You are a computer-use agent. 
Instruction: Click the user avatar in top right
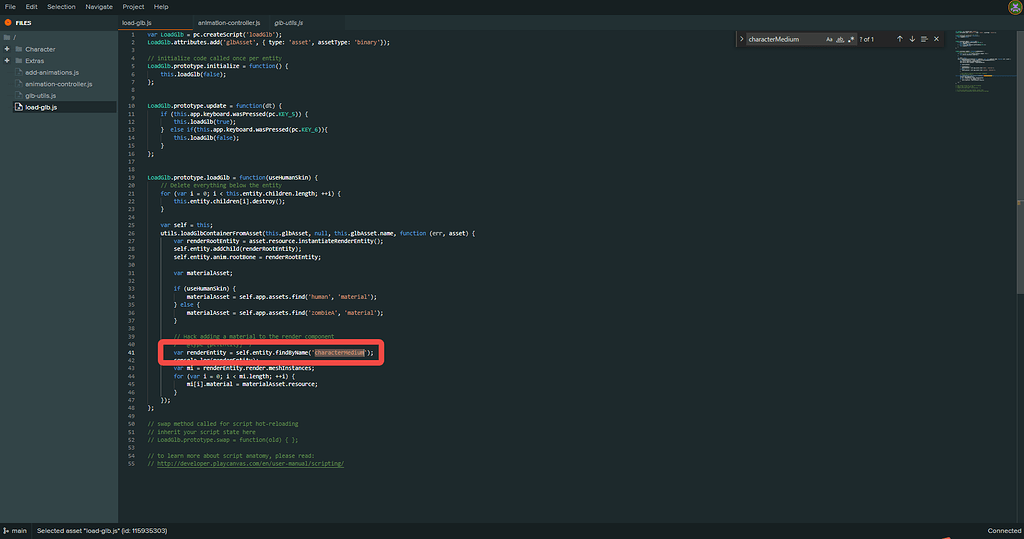1014,6
